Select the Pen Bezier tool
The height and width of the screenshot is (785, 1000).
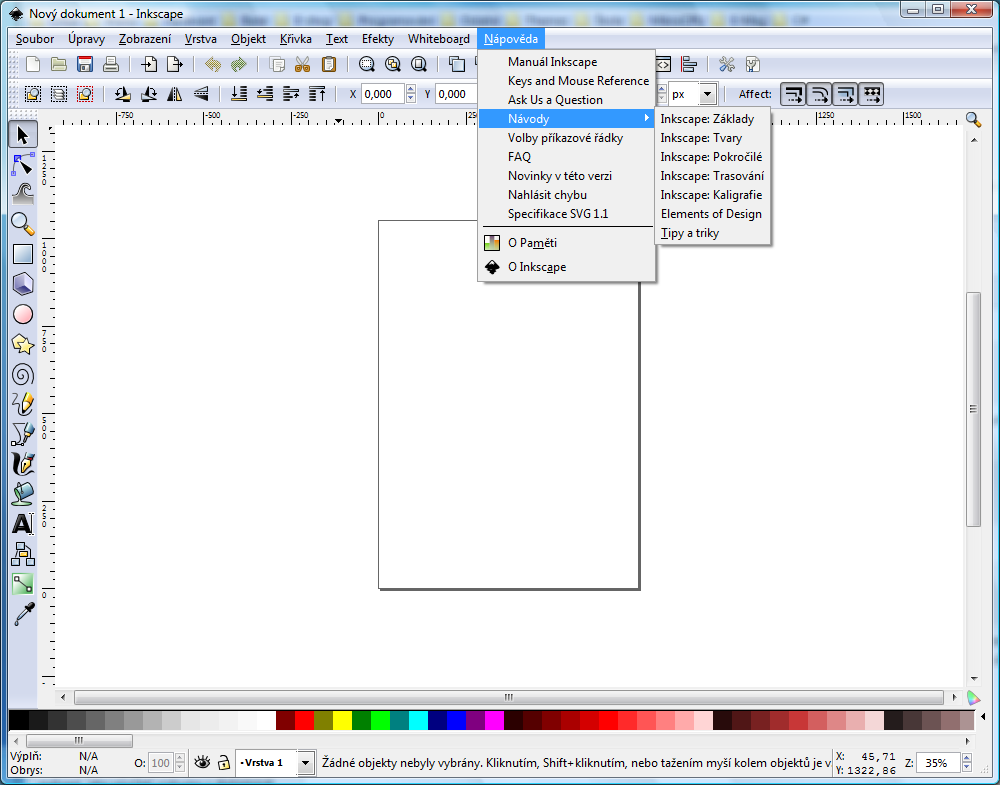click(23, 434)
